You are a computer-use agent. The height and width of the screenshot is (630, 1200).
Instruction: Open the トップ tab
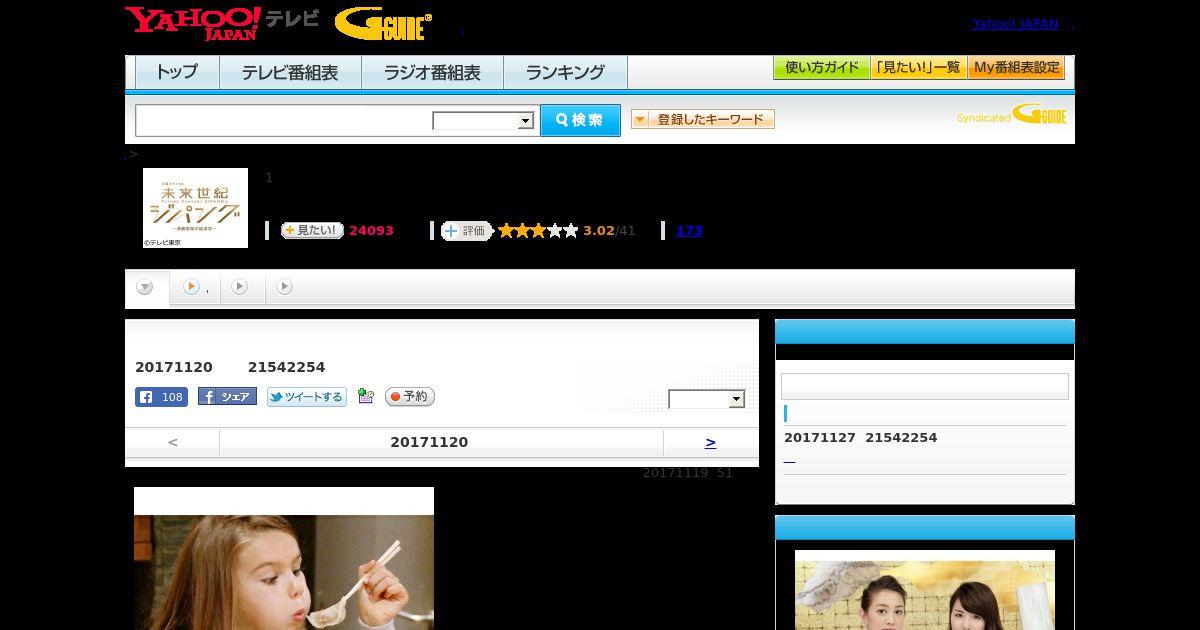pyautogui.click(x=177, y=72)
